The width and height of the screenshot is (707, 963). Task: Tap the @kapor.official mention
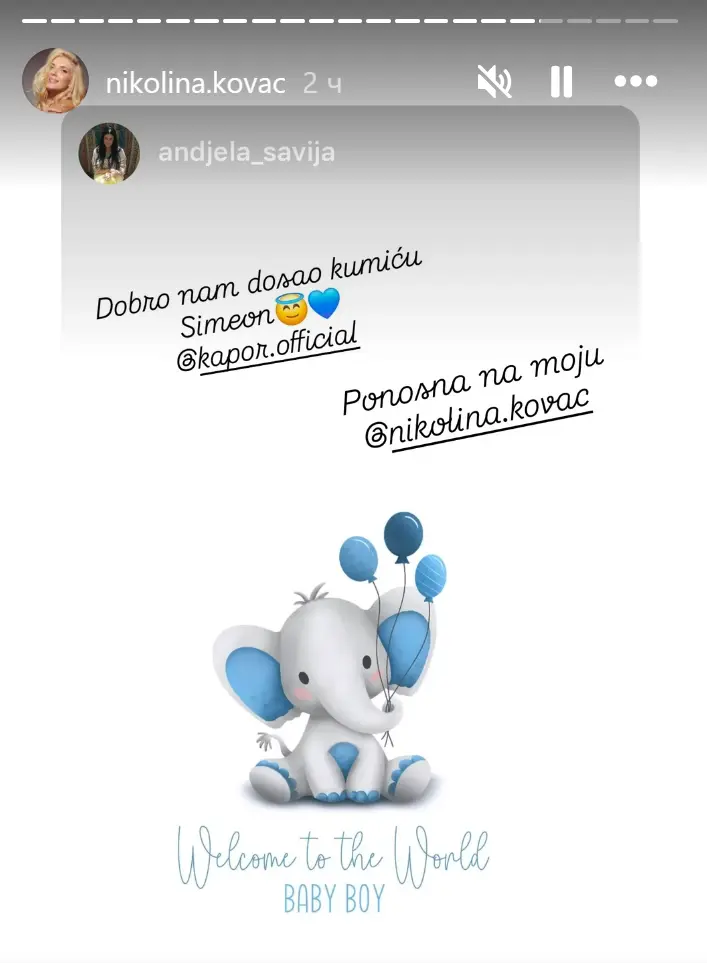click(x=267, y=348)
